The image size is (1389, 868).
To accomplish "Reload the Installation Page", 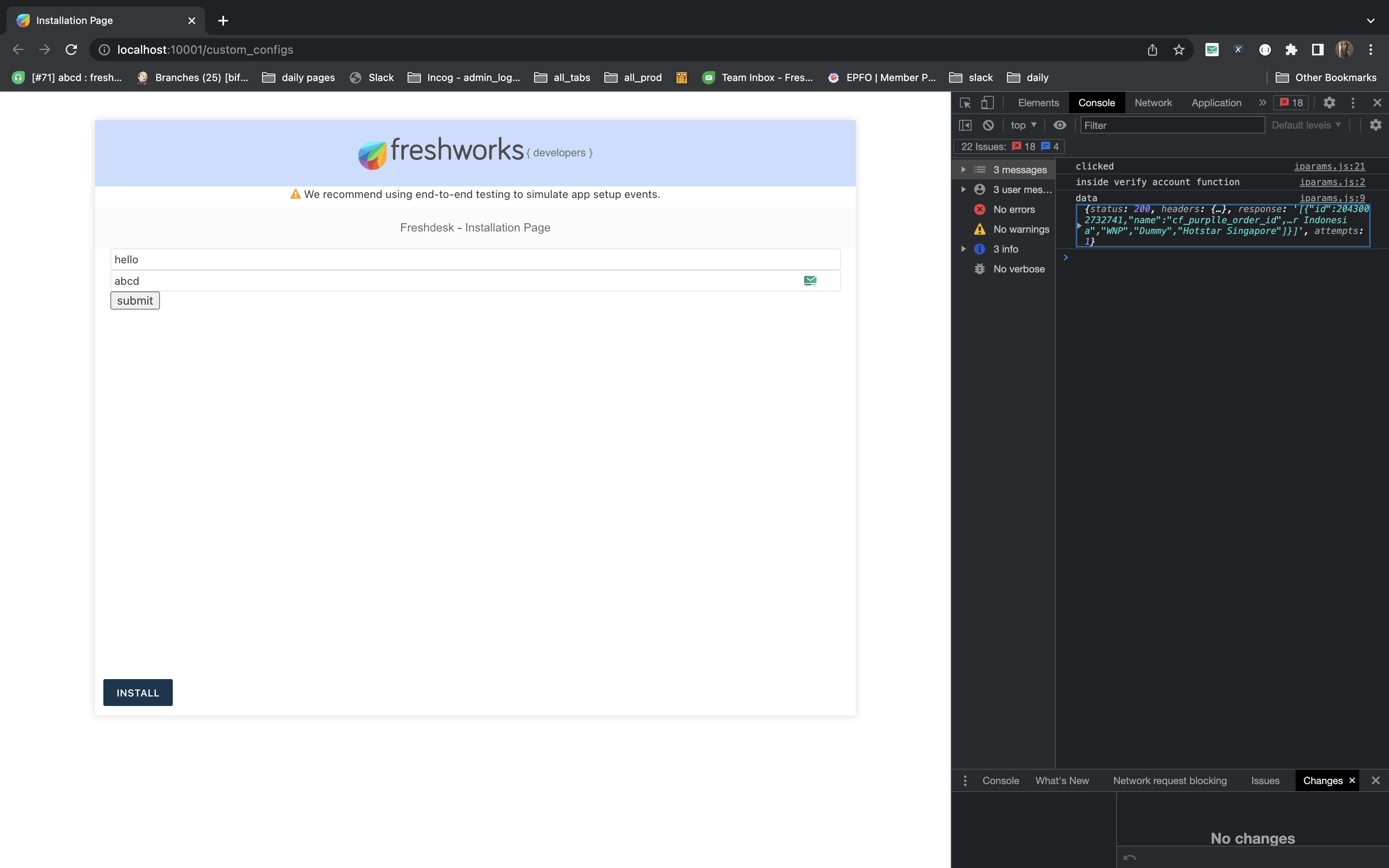I will [x=71, y=50].
